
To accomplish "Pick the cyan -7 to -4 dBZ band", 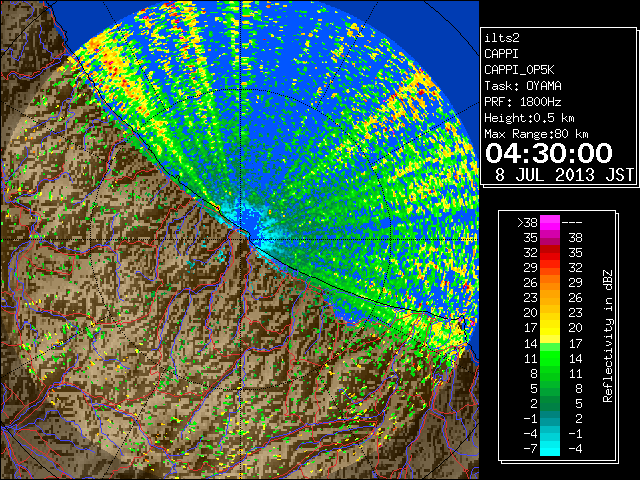I will click(549, 448).
